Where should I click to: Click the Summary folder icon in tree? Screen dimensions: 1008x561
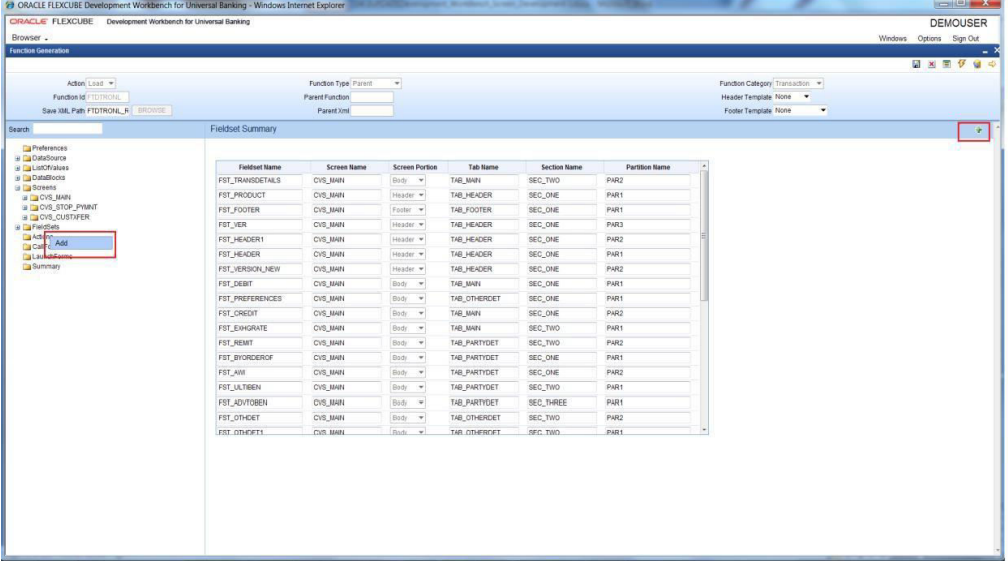[27, 267]
